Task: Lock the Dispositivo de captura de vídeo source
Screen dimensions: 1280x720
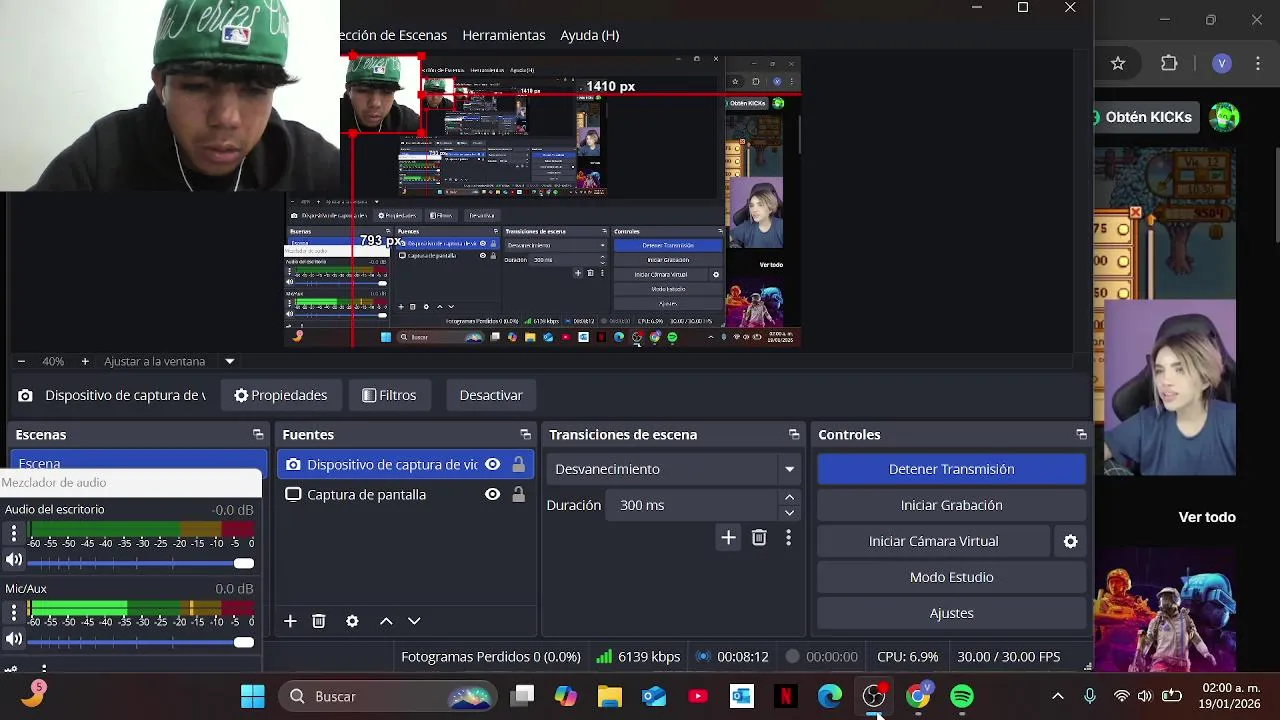Action: click(518, 465)
